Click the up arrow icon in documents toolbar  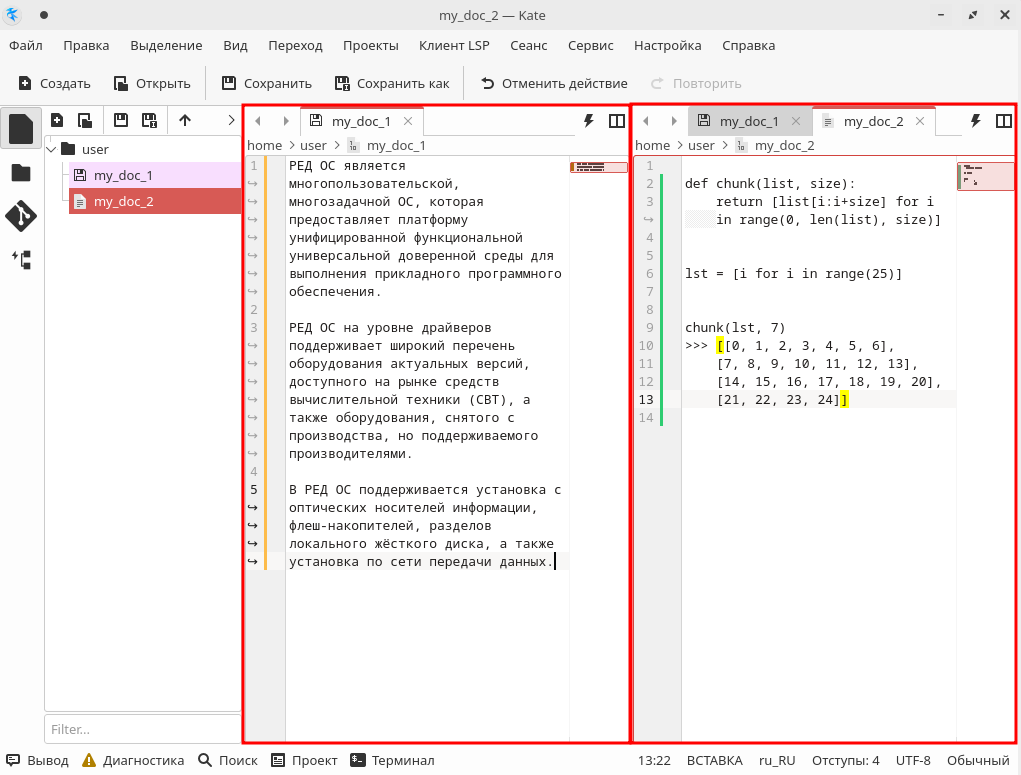[185, 120]
